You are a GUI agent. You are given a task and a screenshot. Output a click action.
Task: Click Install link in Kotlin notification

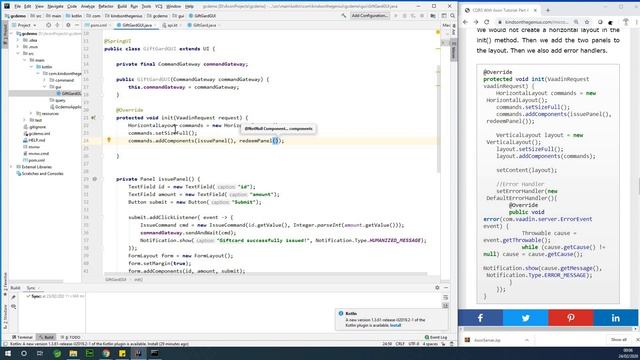395,325
